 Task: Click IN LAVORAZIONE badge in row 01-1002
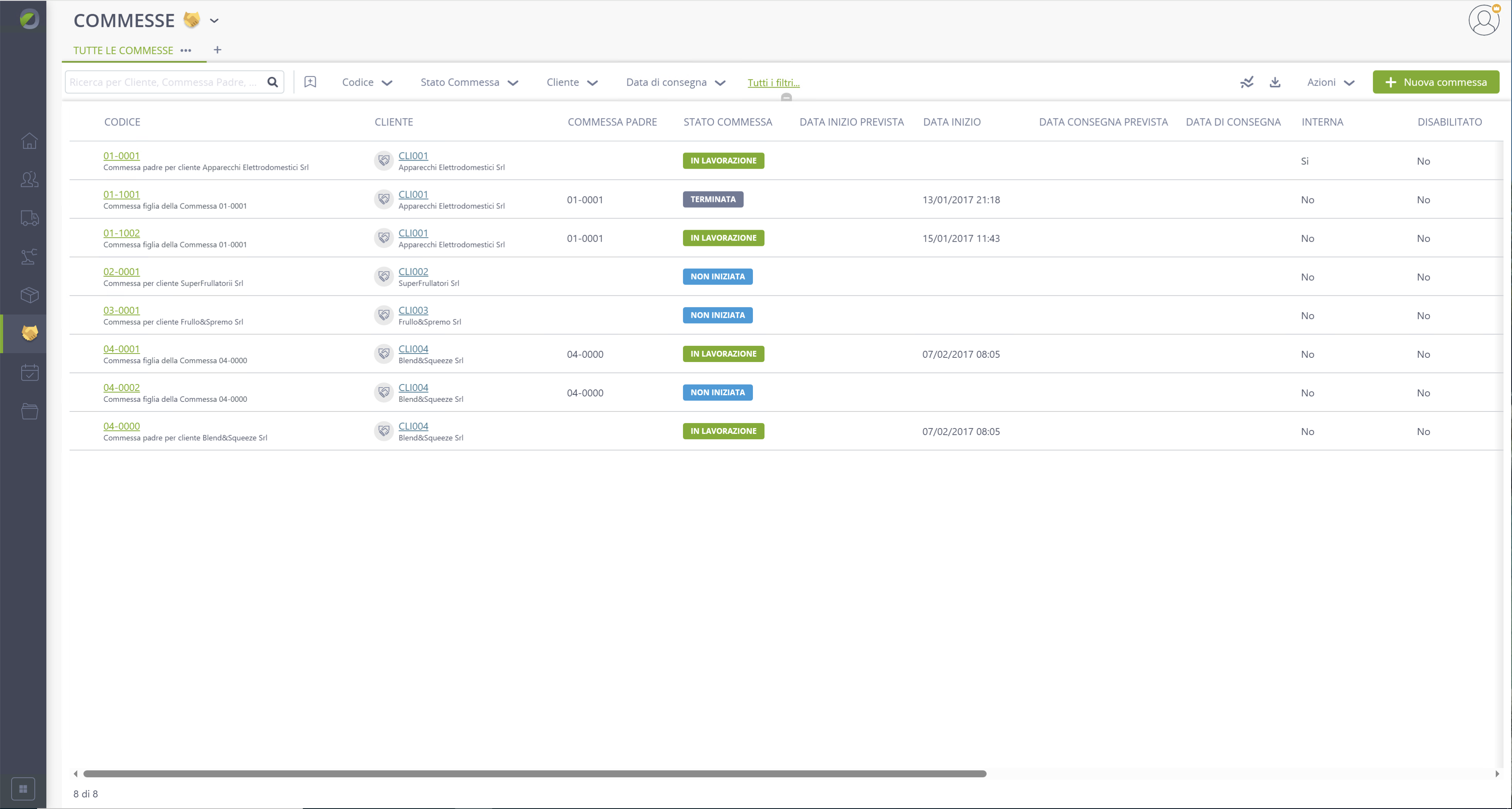pos(723,238)
